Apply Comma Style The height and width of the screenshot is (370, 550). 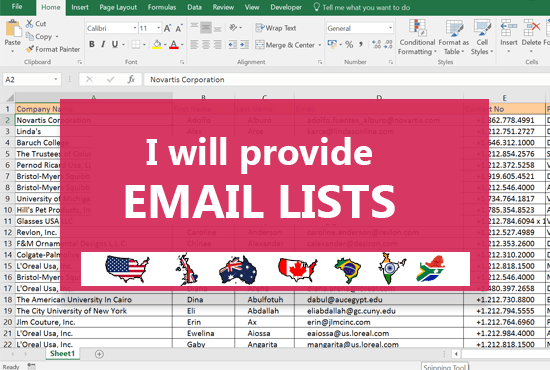pos(361,45)
